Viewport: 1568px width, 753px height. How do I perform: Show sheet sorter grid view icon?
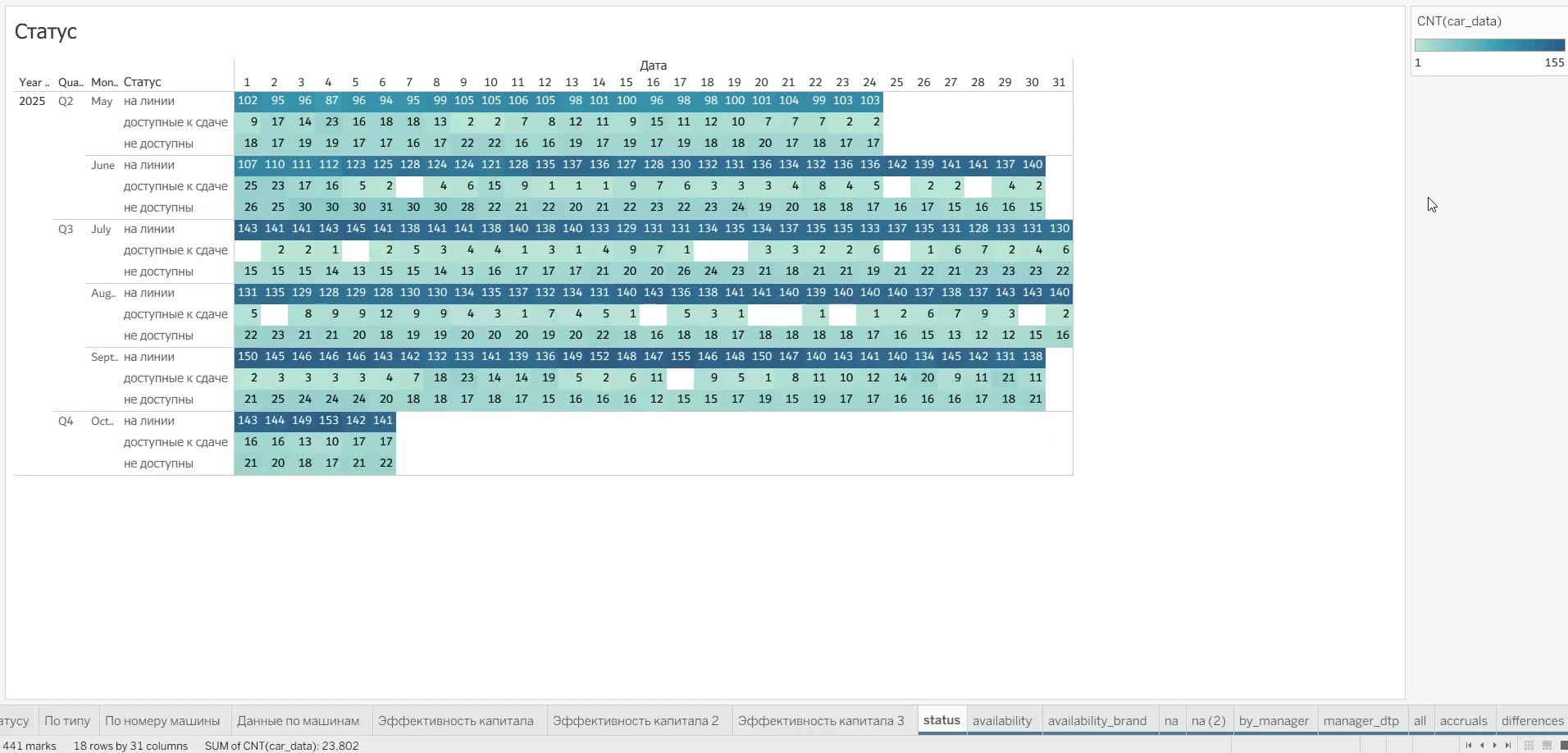tap(1529, 745)
